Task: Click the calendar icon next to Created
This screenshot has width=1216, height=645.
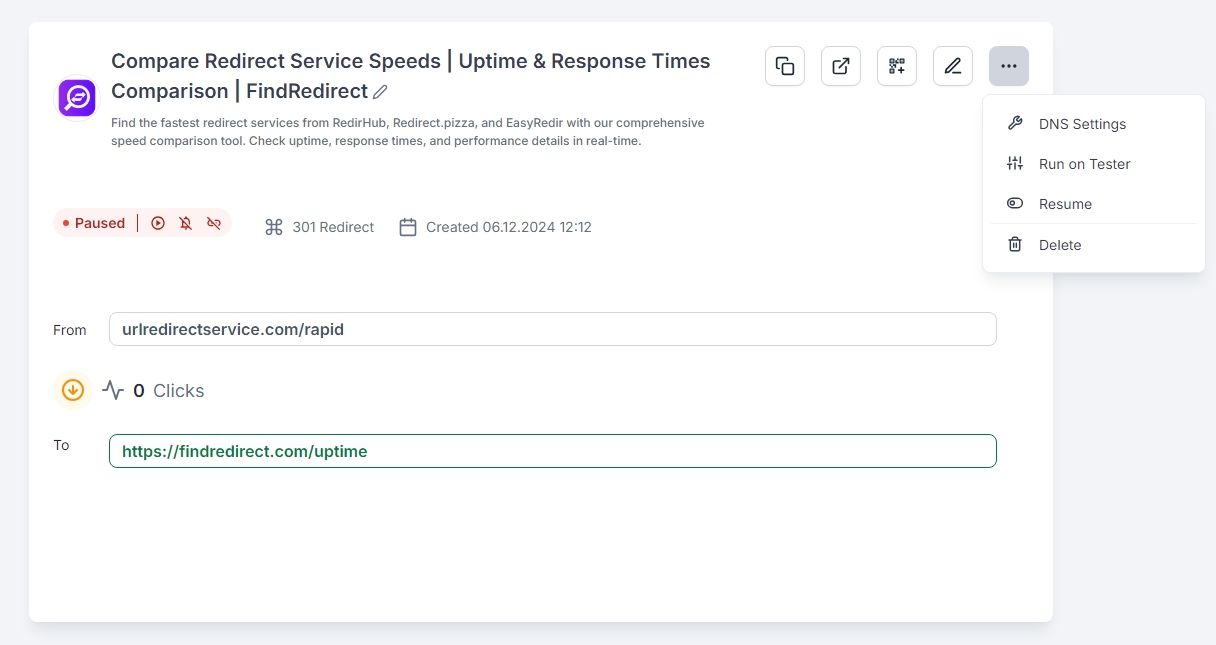Action: [408, 227]
